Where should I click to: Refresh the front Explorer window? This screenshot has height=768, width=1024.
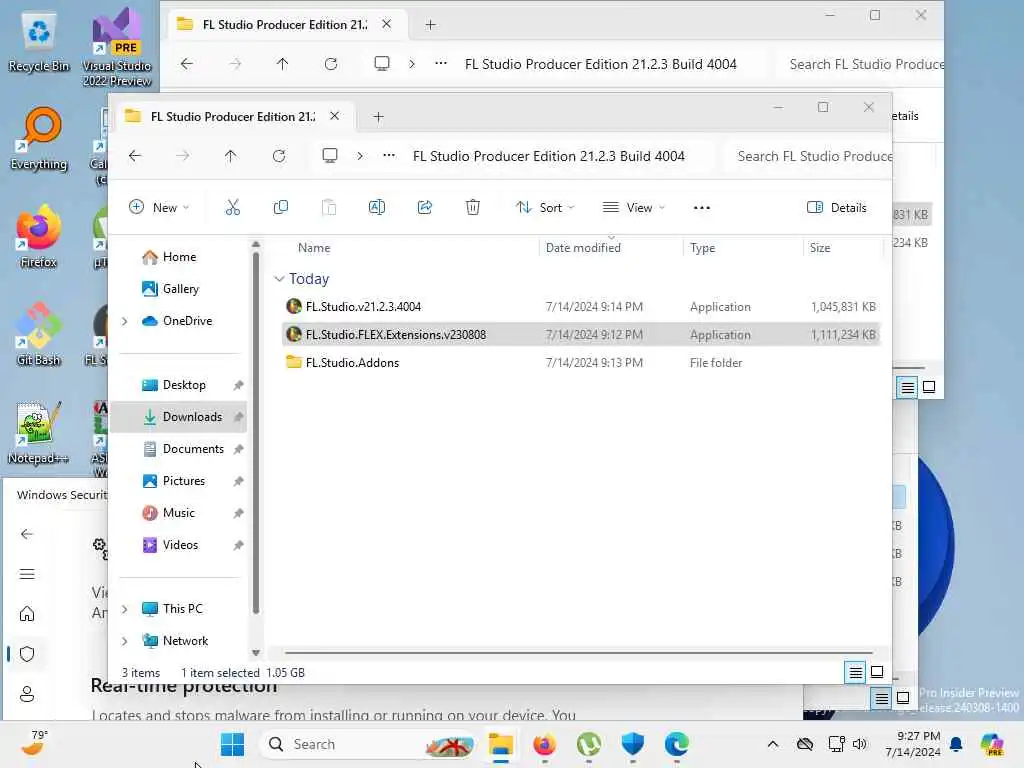(x=279, y=156)
